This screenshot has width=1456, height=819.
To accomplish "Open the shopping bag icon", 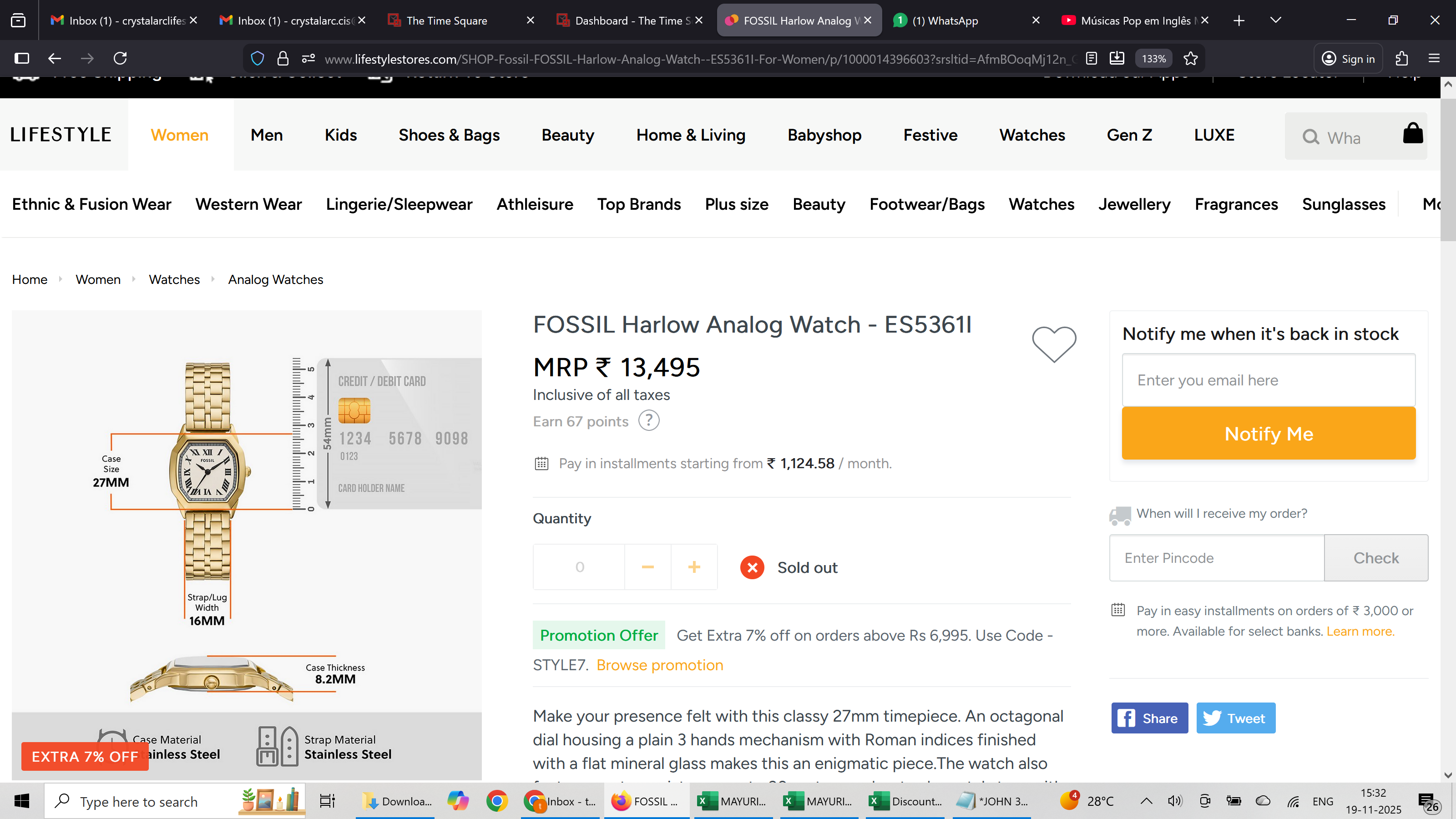I will click(1412, 134).
